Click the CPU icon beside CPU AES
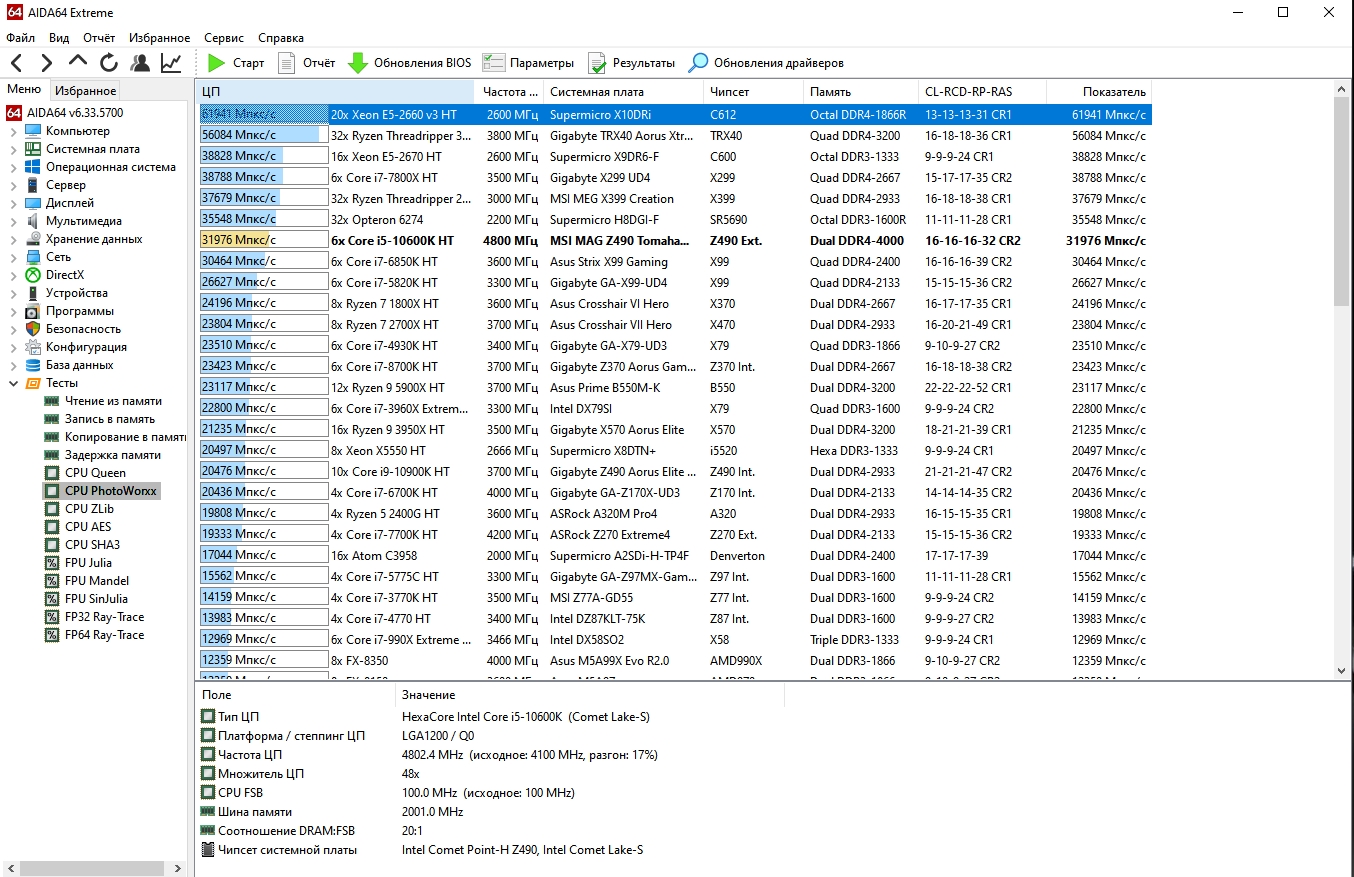 pos(52,527)
